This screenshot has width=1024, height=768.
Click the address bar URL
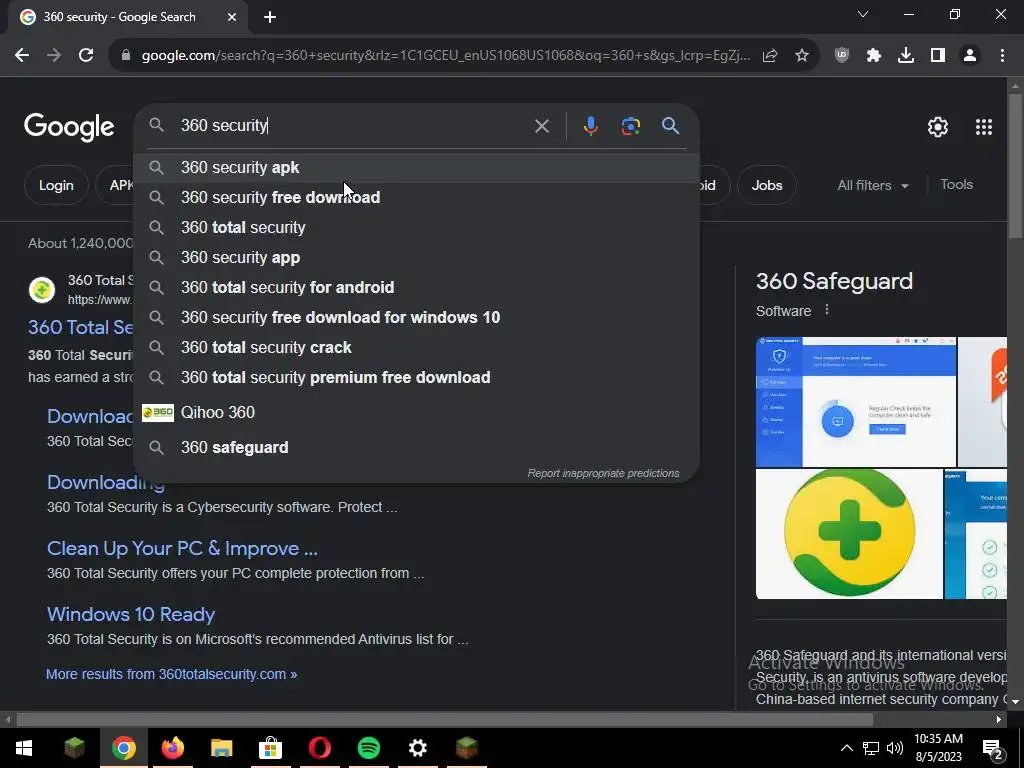click(446, 56)
